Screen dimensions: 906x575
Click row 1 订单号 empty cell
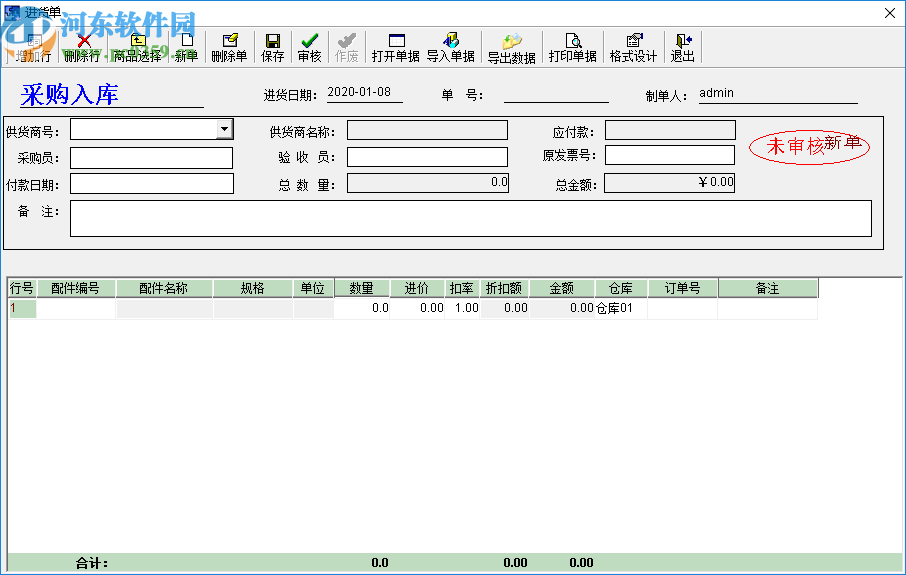[x=682, y=308]
